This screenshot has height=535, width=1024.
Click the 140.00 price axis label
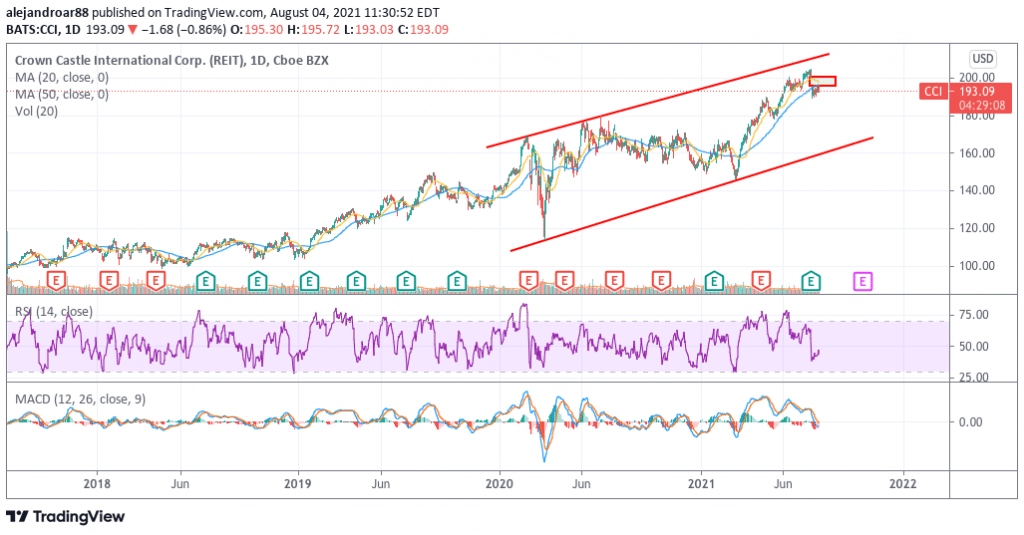click(976, 190)
